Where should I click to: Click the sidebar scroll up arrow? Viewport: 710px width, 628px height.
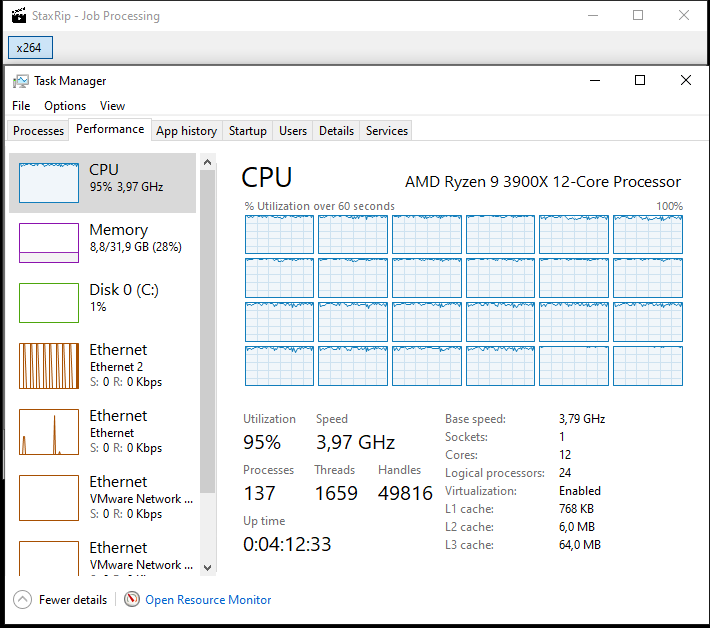208,162
